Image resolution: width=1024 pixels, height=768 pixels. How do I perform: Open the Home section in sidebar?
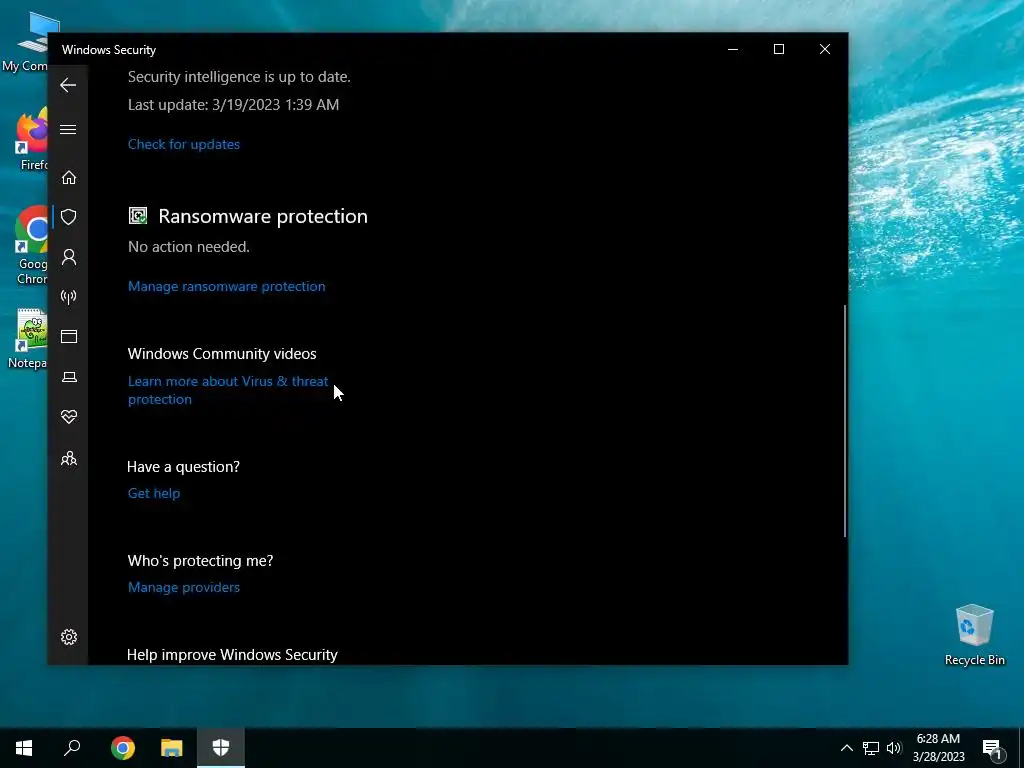point(69,178)
